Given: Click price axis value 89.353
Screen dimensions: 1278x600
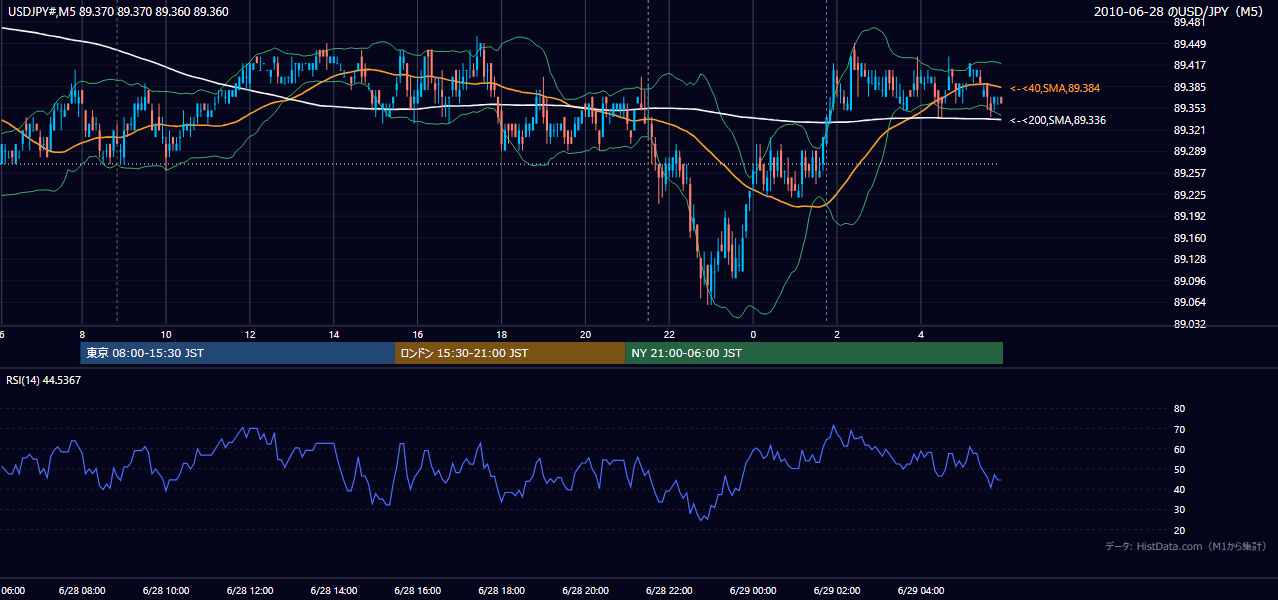Looking at the screenshot, I should 1189,108.
